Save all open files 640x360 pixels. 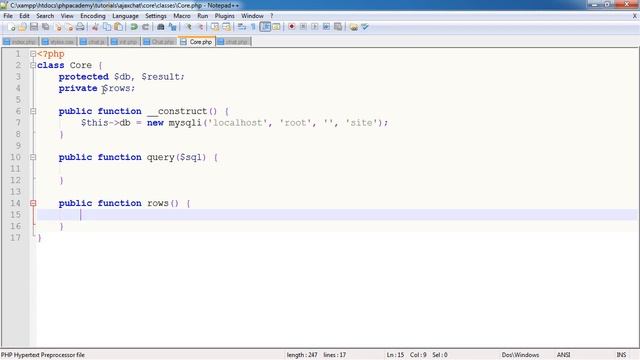pyautogui.click(x=45, y=27)
